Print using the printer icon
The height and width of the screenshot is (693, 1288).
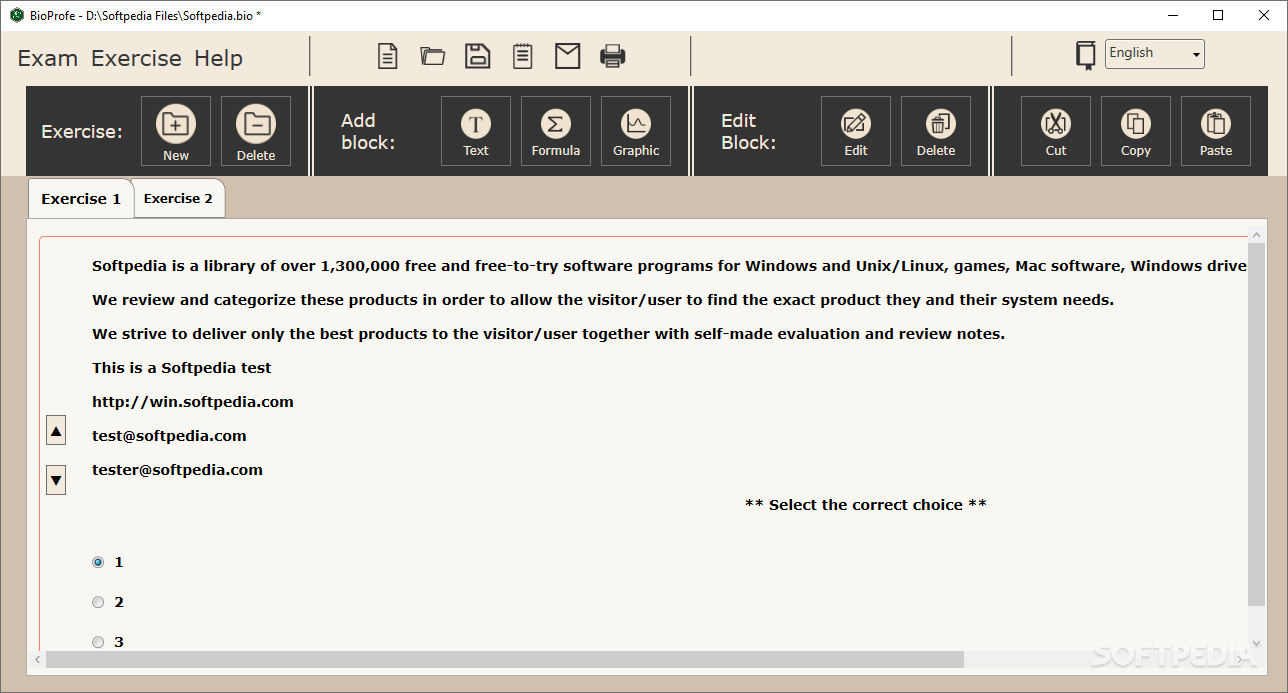(x=613, y=56)
